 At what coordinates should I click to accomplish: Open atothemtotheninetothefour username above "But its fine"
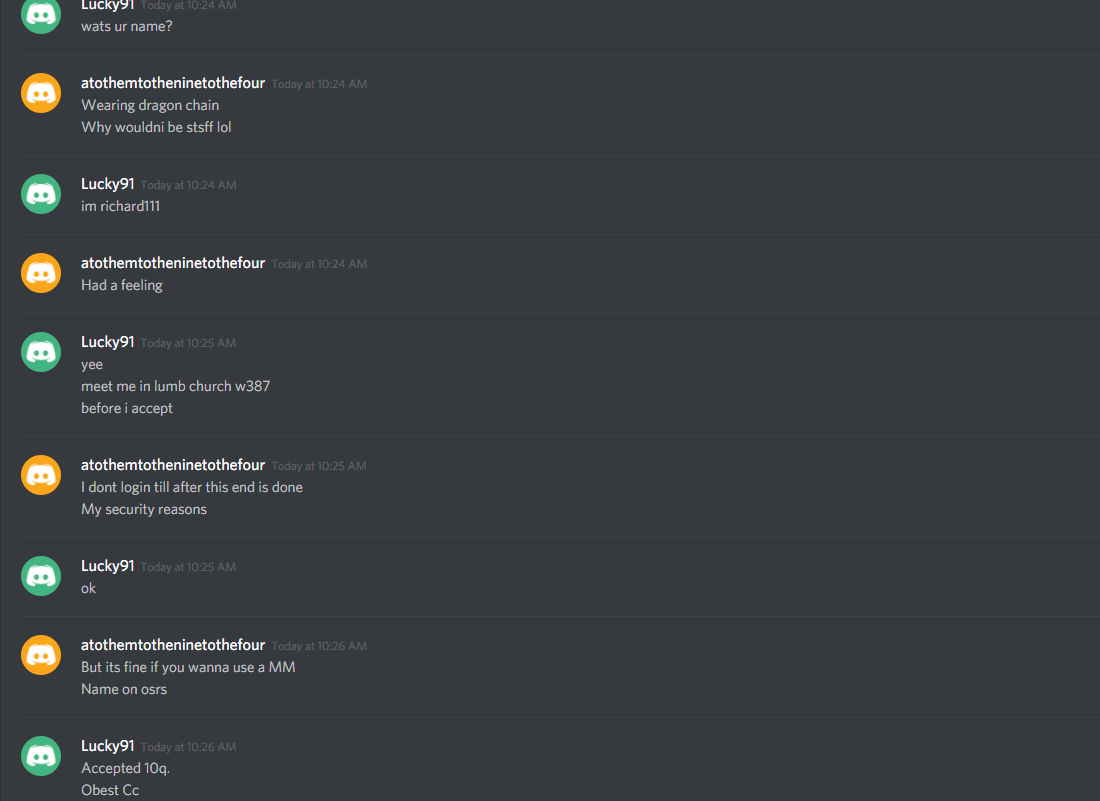173,645
